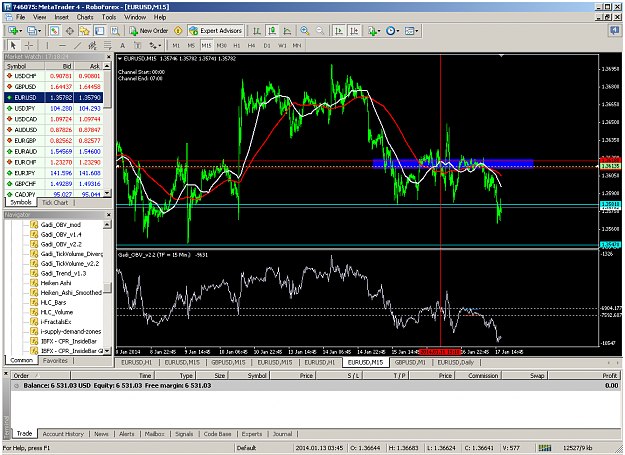Toggle chart Auto Scroll

point(339,31)
